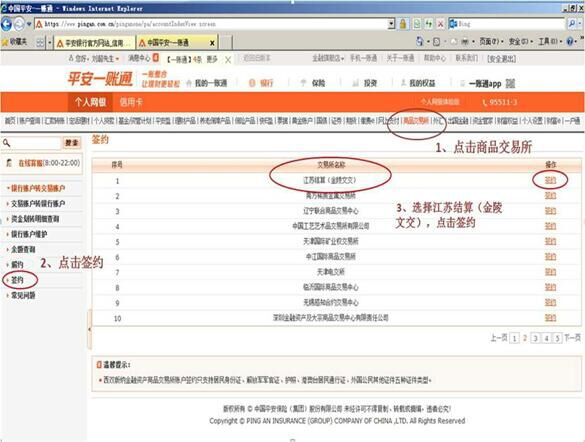The image size is (585, 442).
Task: Dismiss the 一账通 message notice with X
Action: (x=228, y=60)
